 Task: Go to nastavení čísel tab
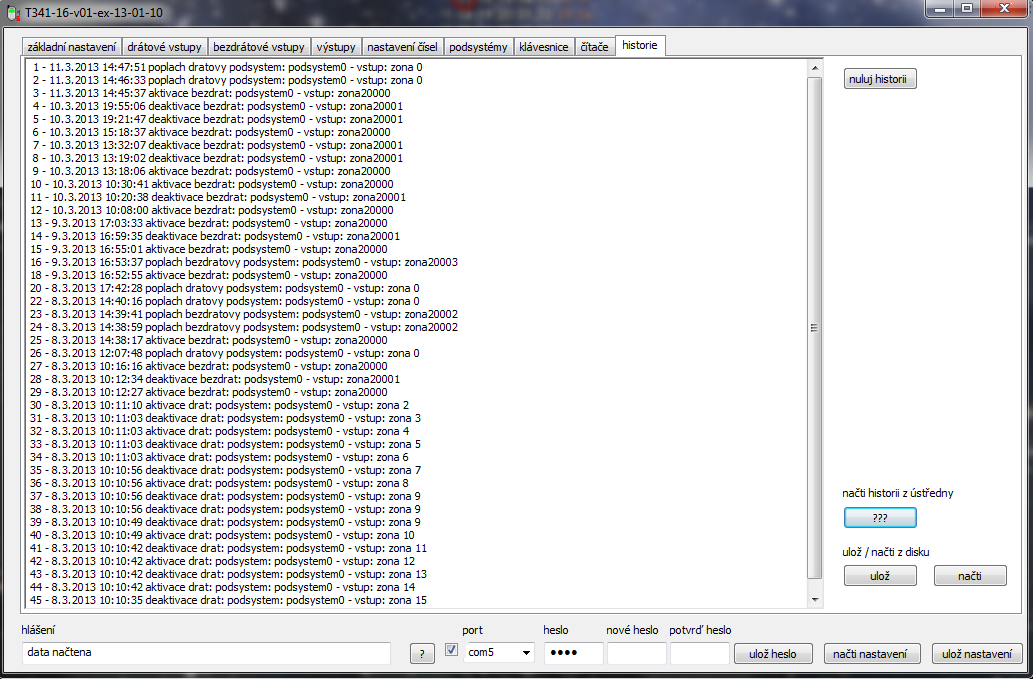[402, 47]
